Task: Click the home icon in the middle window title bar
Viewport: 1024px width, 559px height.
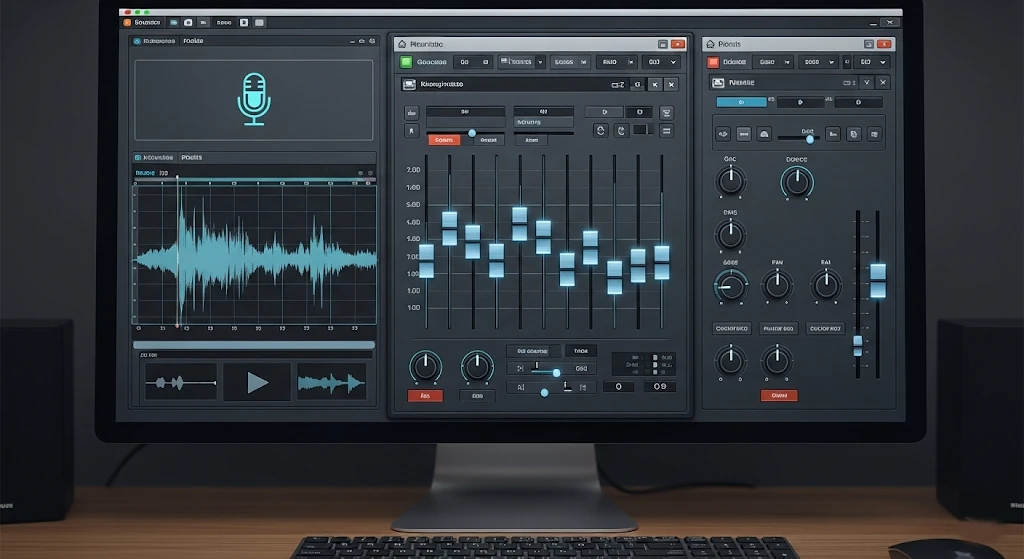Action: (x=402, y=44)
